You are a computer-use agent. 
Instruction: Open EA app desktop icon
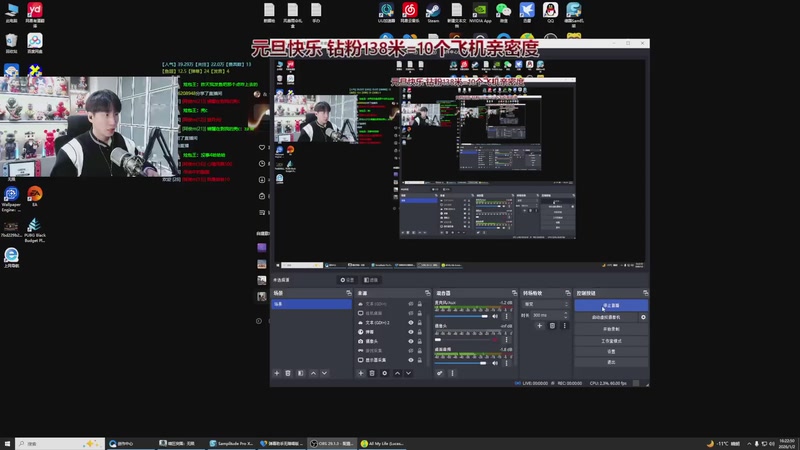coord(35,196)
